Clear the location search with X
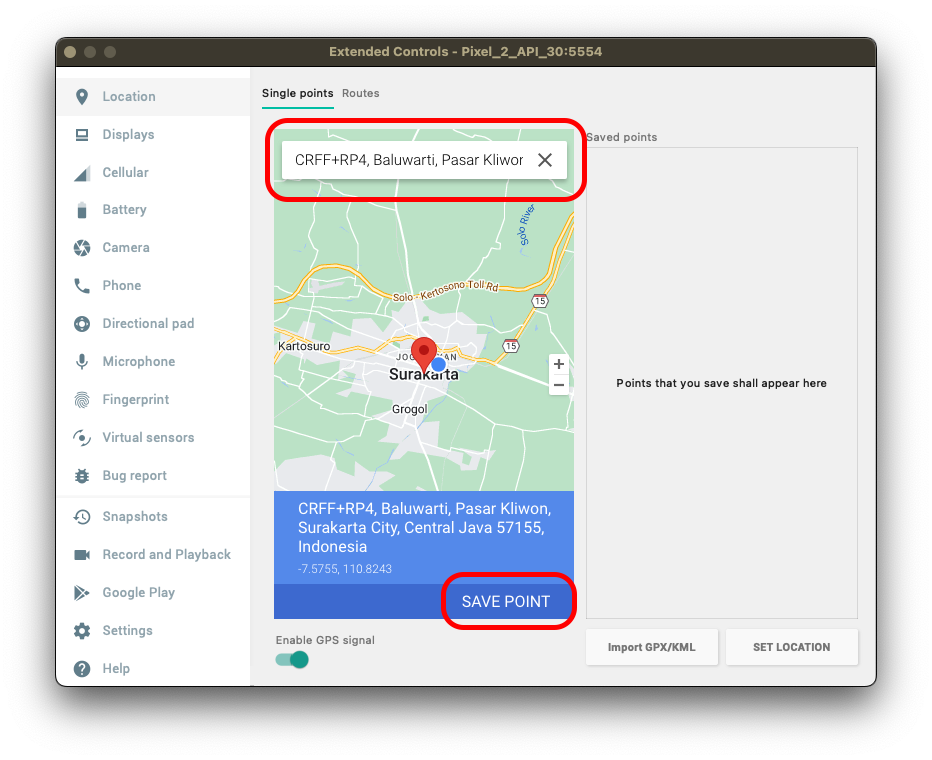 pos(545,160)
